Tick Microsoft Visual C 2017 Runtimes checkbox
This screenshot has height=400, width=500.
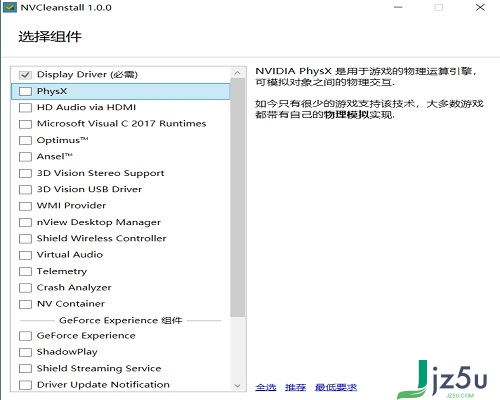pyautogui.click(x=25, y=124)
